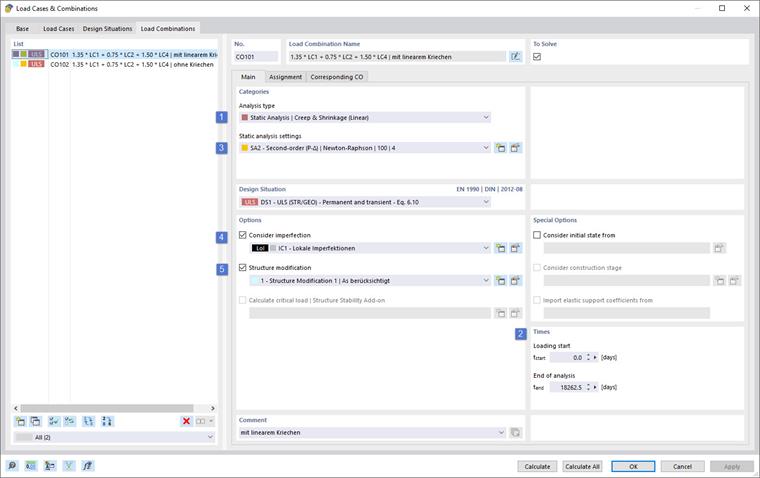Open the Loading start arrow menu

(595, 357)
